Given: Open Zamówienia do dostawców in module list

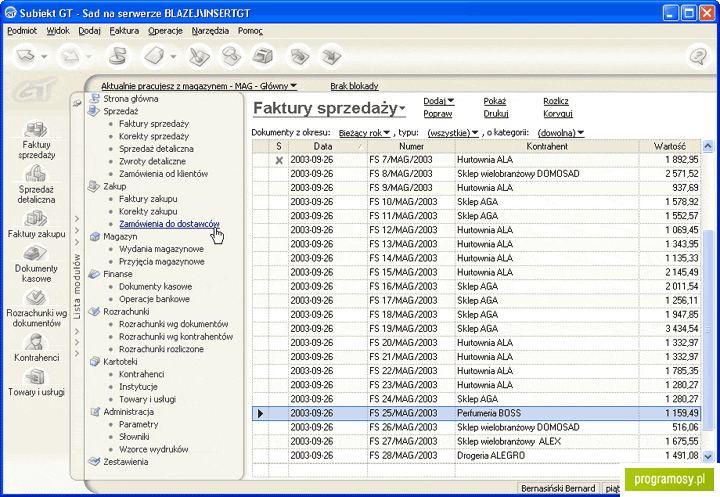Looking at the screenshot, I should (169, 224).
